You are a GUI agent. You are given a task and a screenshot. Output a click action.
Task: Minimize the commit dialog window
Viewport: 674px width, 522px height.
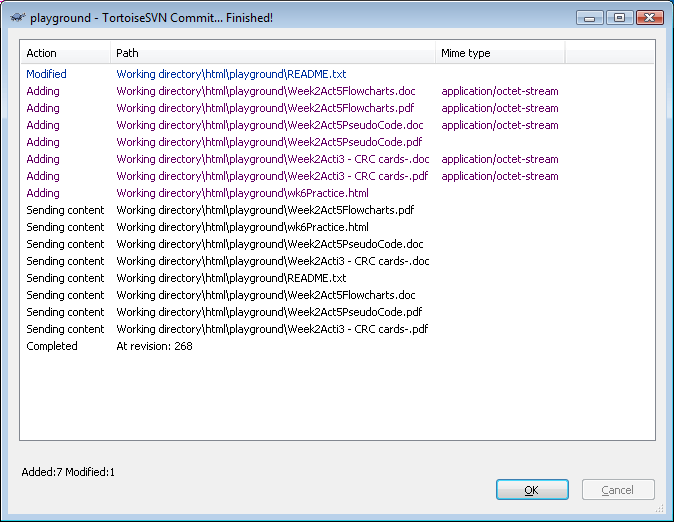pos(592,17)
